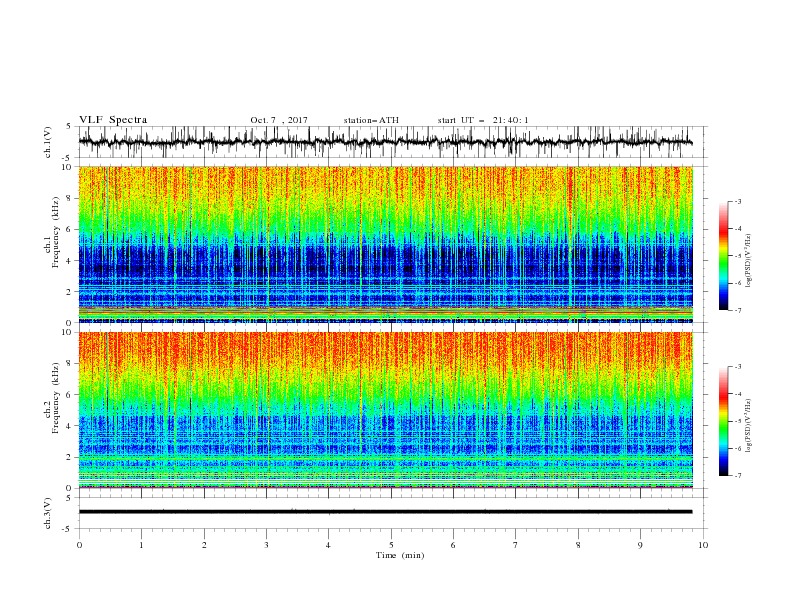Click the "2" tick on the time axis
The image size is (792, 612).
click(204, 545)
